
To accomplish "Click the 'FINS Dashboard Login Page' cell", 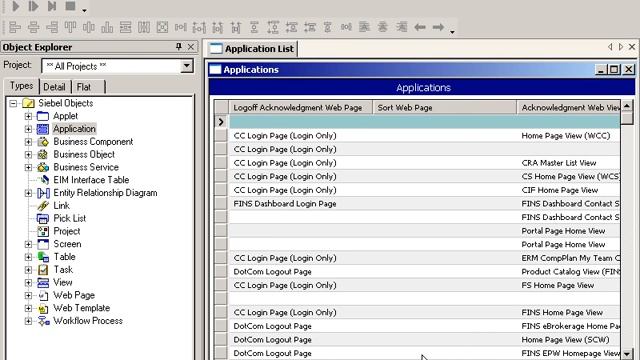I will click(300, 204).
